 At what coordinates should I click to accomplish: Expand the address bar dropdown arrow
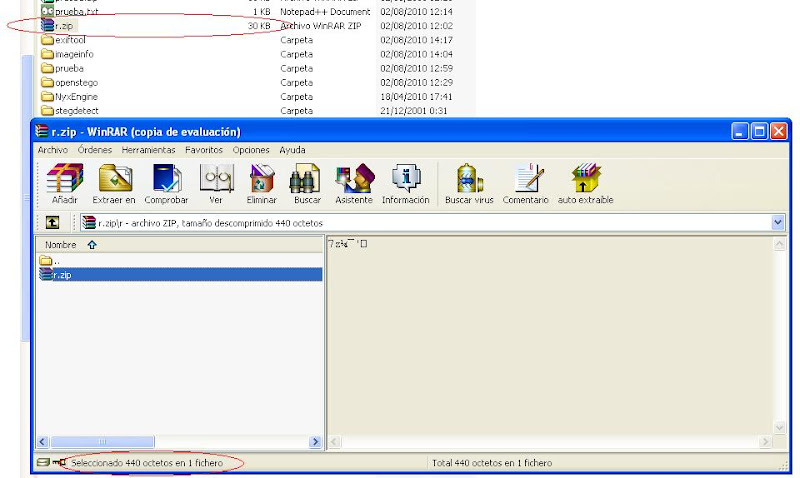point(778,222)
